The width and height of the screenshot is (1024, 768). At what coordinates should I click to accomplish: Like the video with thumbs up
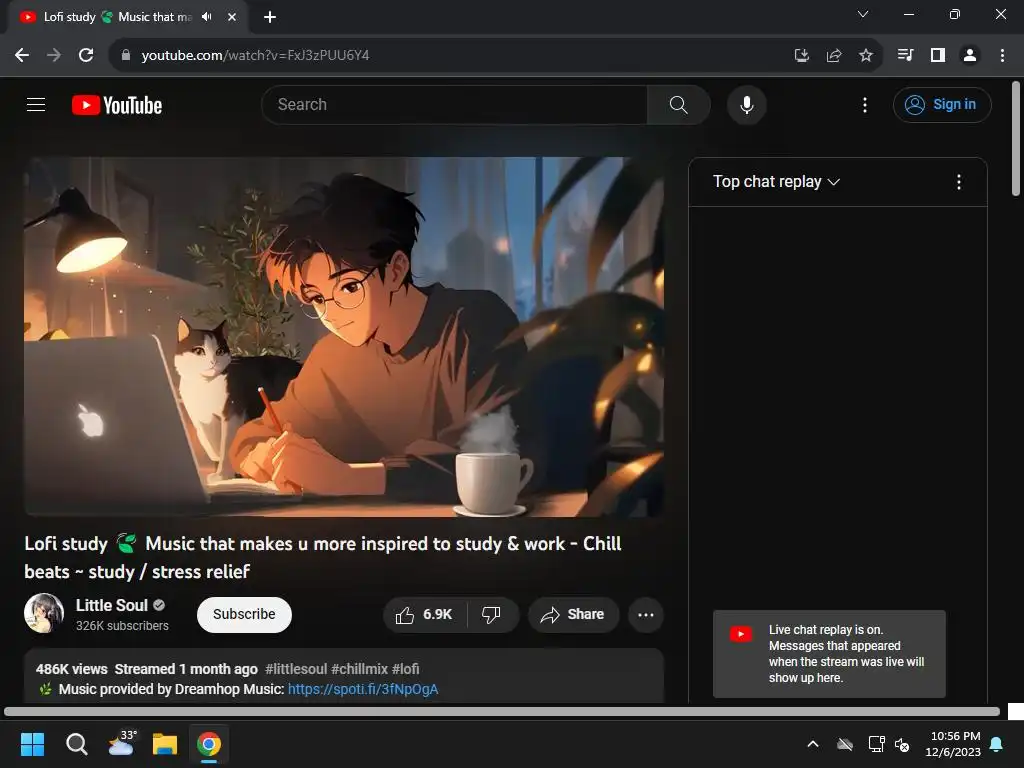click(424, 615)
